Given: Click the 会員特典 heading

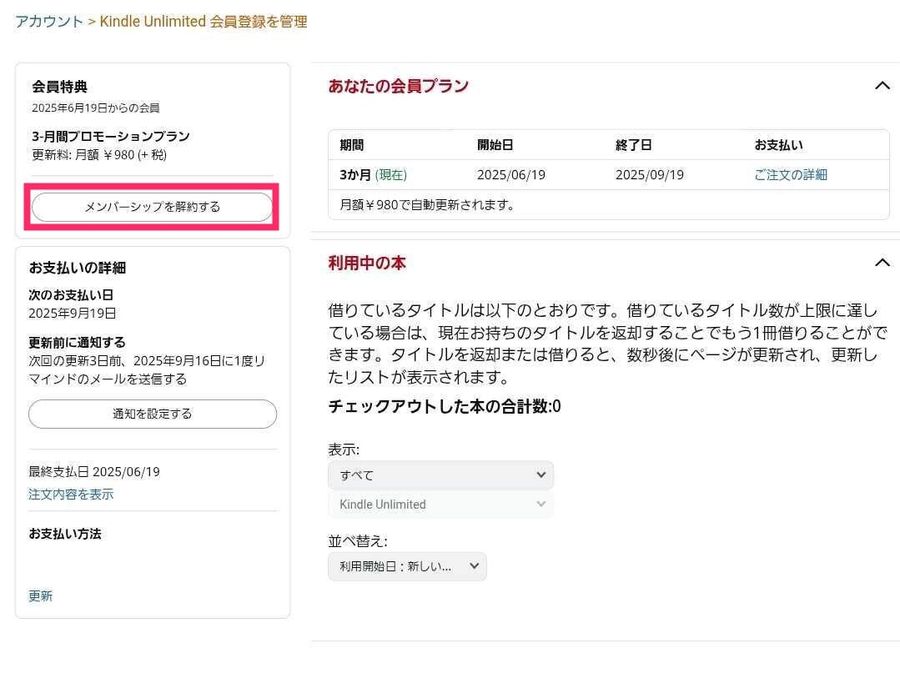Looking at the screenshot, I should [x=60, y=87].
